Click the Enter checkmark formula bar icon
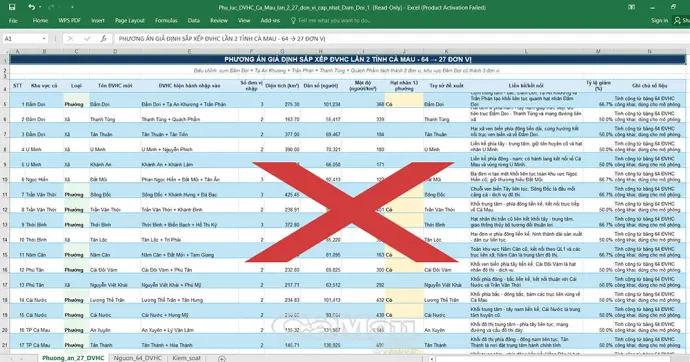 point(87,39)
